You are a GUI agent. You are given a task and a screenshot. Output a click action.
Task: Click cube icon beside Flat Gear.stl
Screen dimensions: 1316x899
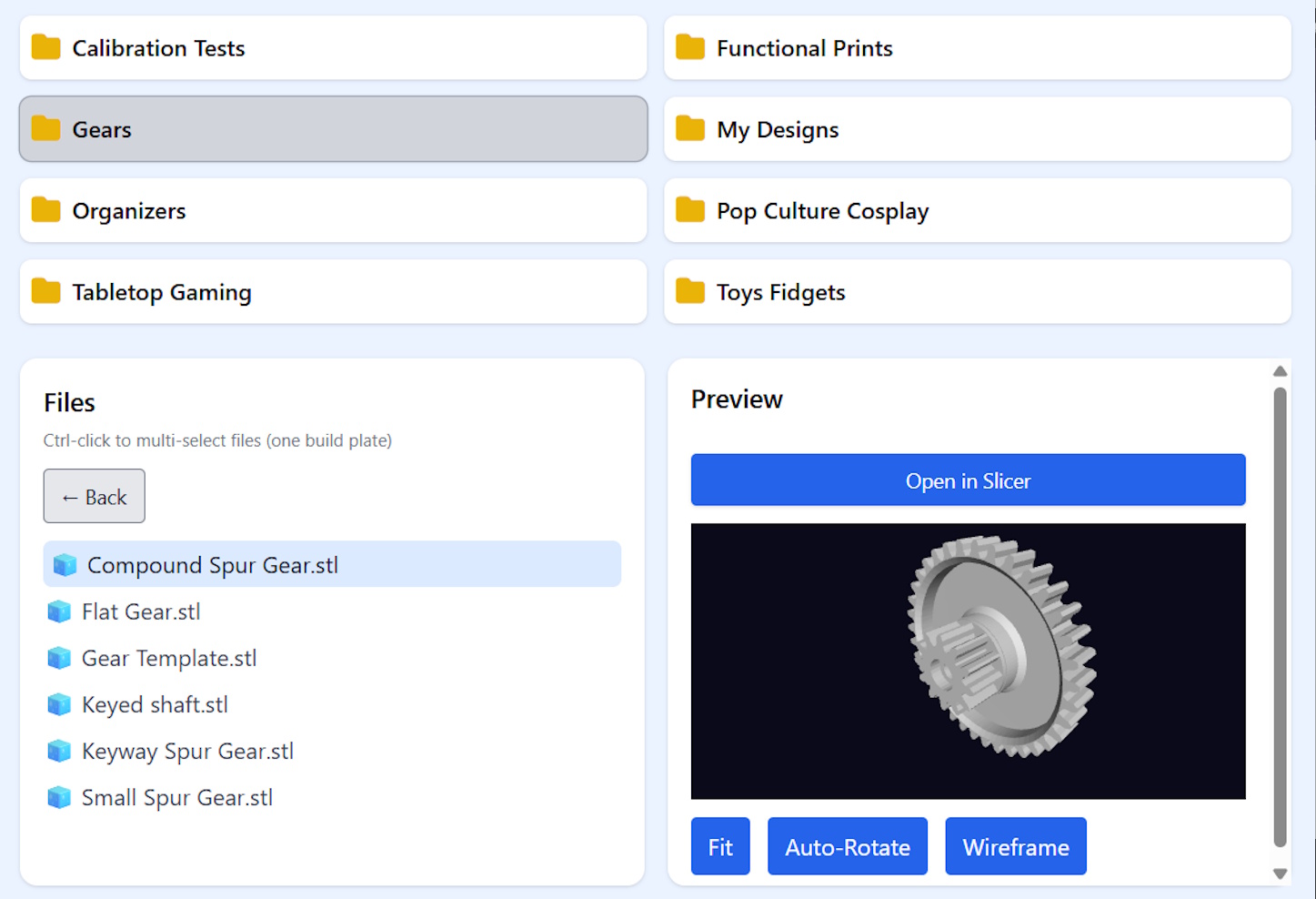[59, 611]
